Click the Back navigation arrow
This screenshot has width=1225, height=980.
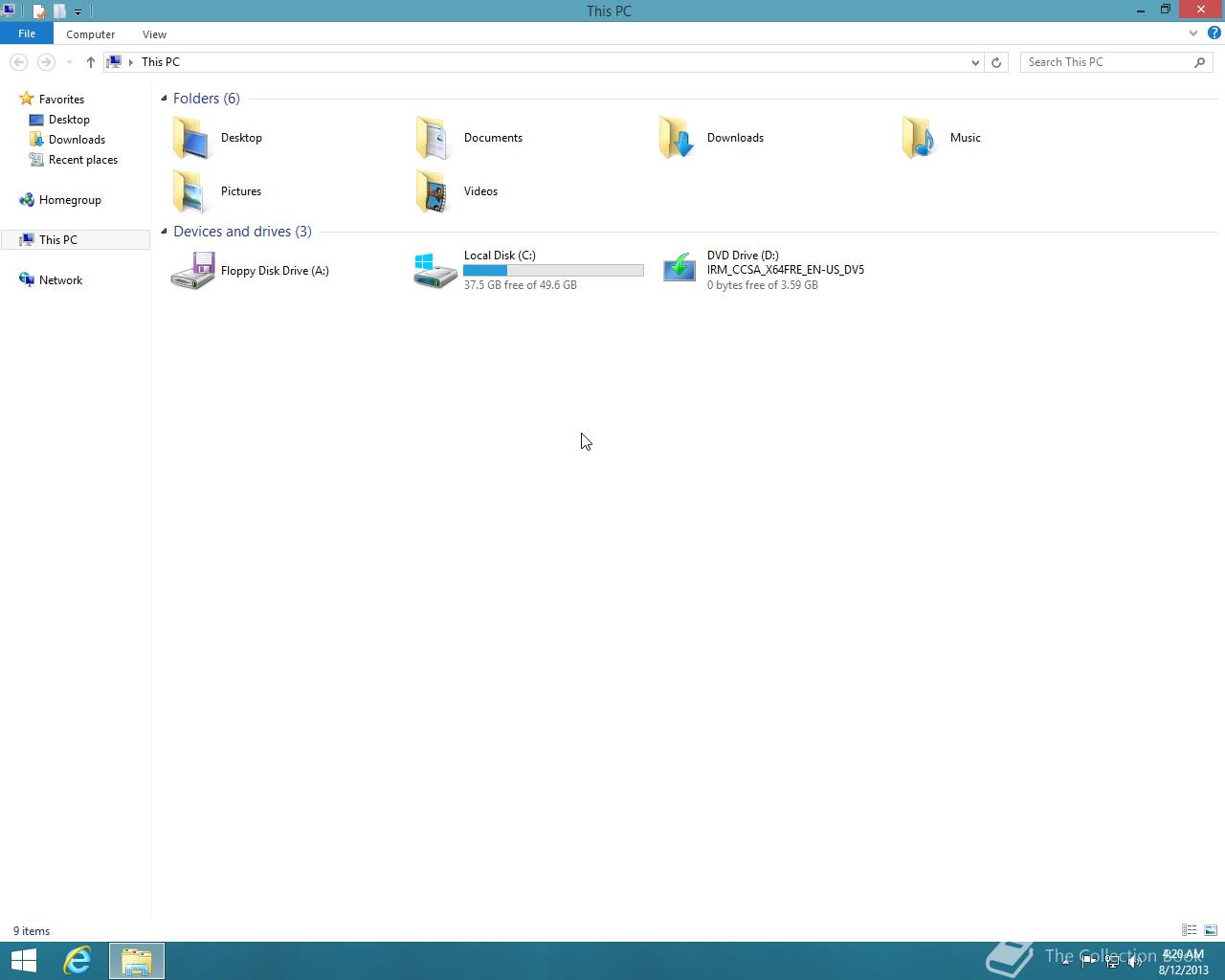pos(18,62)
